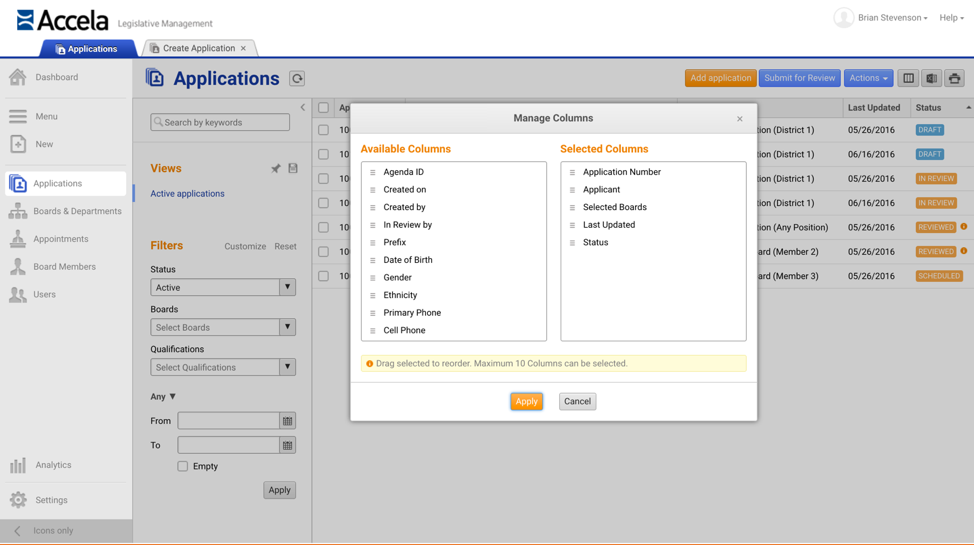Click the Add application button

tap(721, 78)
